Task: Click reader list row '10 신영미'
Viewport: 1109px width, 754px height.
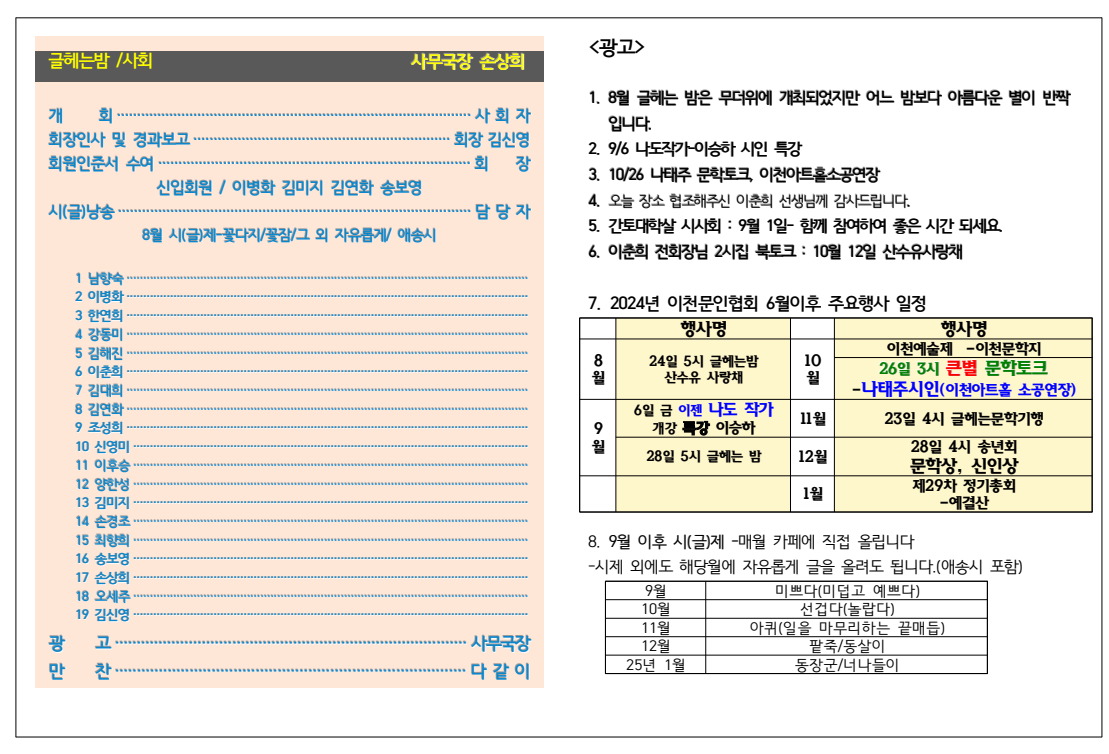Action: pyautogui.click(x=301, y=446)
